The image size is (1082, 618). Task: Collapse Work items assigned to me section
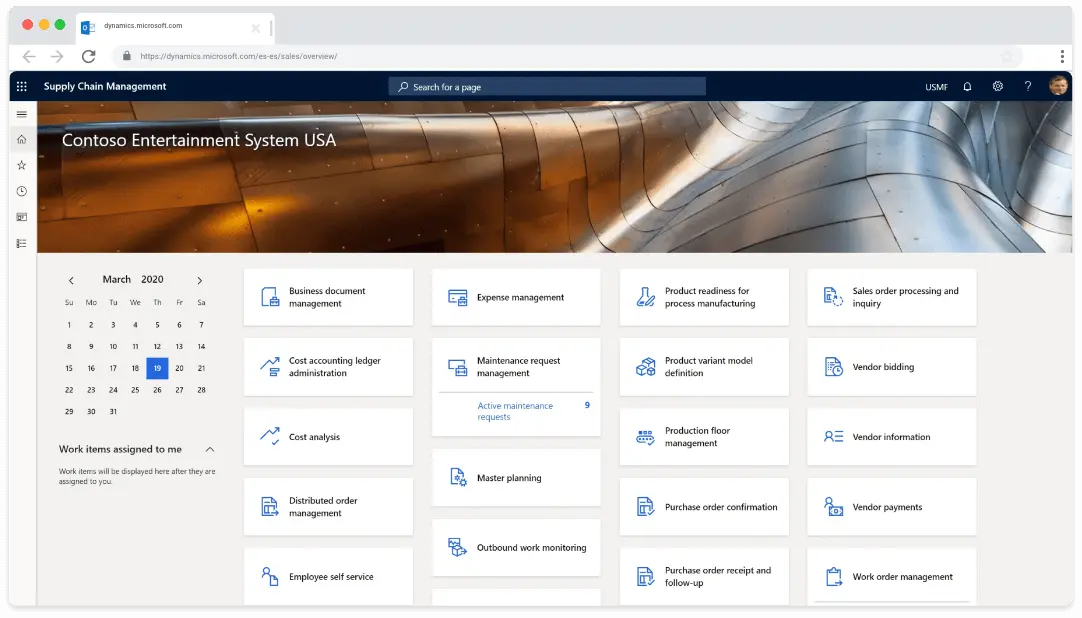coord(210,450)
